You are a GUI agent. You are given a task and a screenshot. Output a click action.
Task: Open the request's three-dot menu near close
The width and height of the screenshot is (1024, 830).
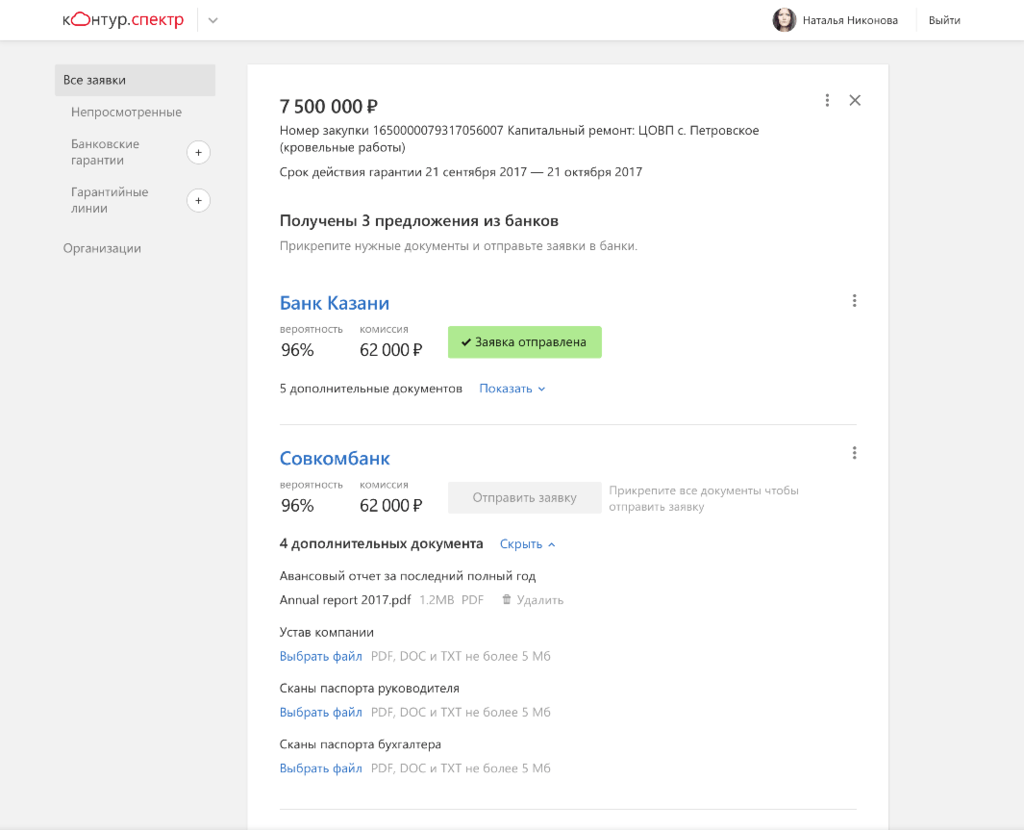pyautogui.click(x=827, y=100)
